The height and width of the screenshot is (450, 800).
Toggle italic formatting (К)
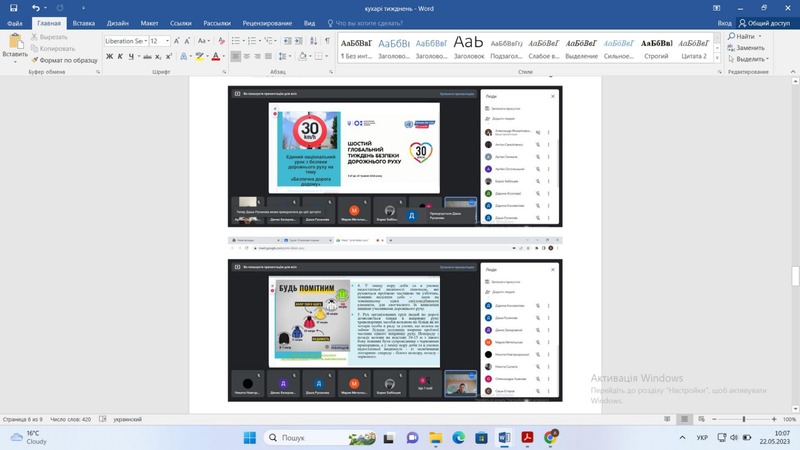pos(122,57)
